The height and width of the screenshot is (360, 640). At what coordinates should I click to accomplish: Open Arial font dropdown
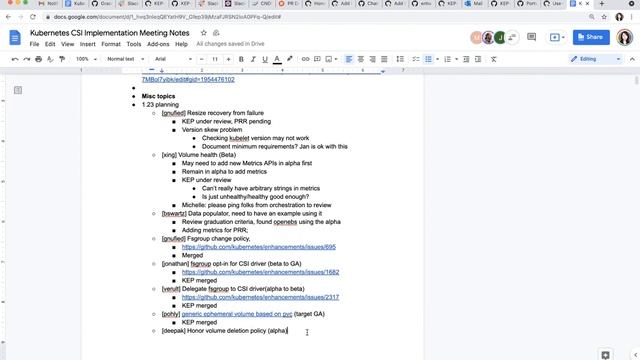173,59
